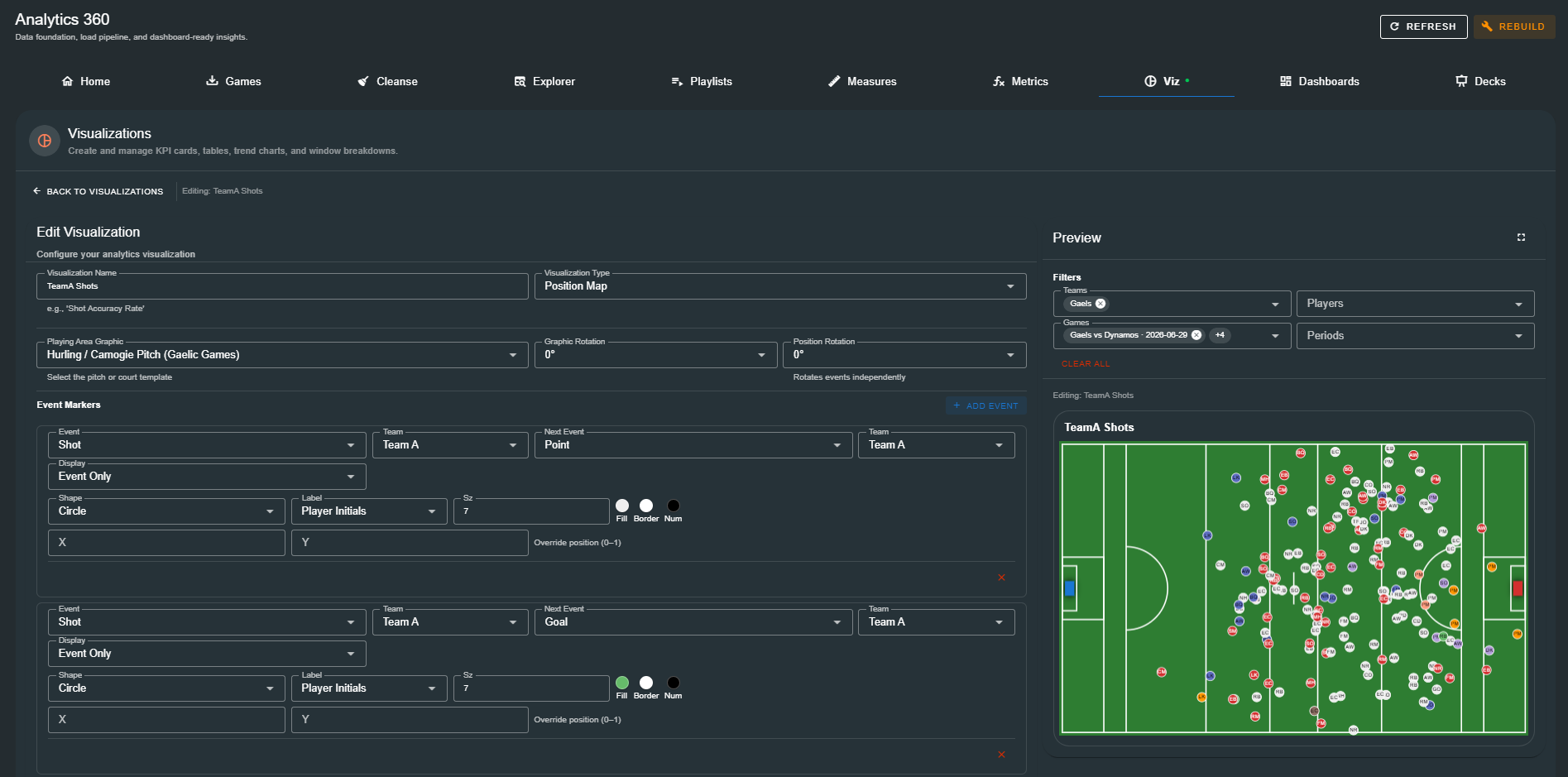Viewport: 1568px width, 777px height.
Task: Click the Sz field of the Goal marker
Action: 531,688
